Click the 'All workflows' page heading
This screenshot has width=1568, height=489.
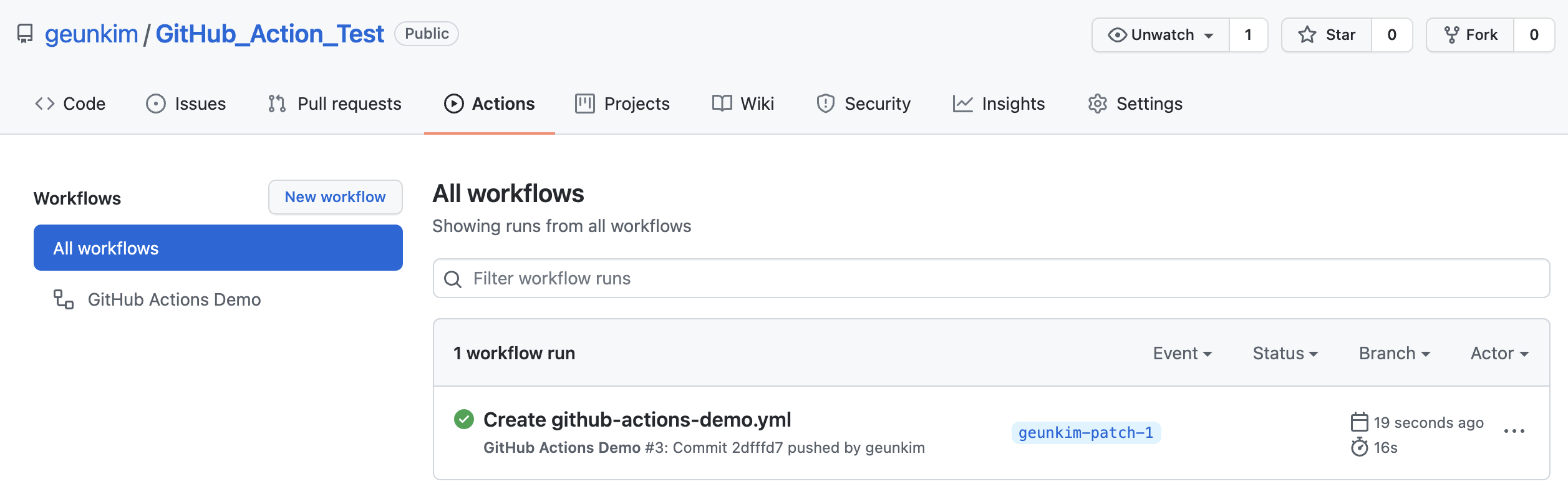[x=508, y=193]
